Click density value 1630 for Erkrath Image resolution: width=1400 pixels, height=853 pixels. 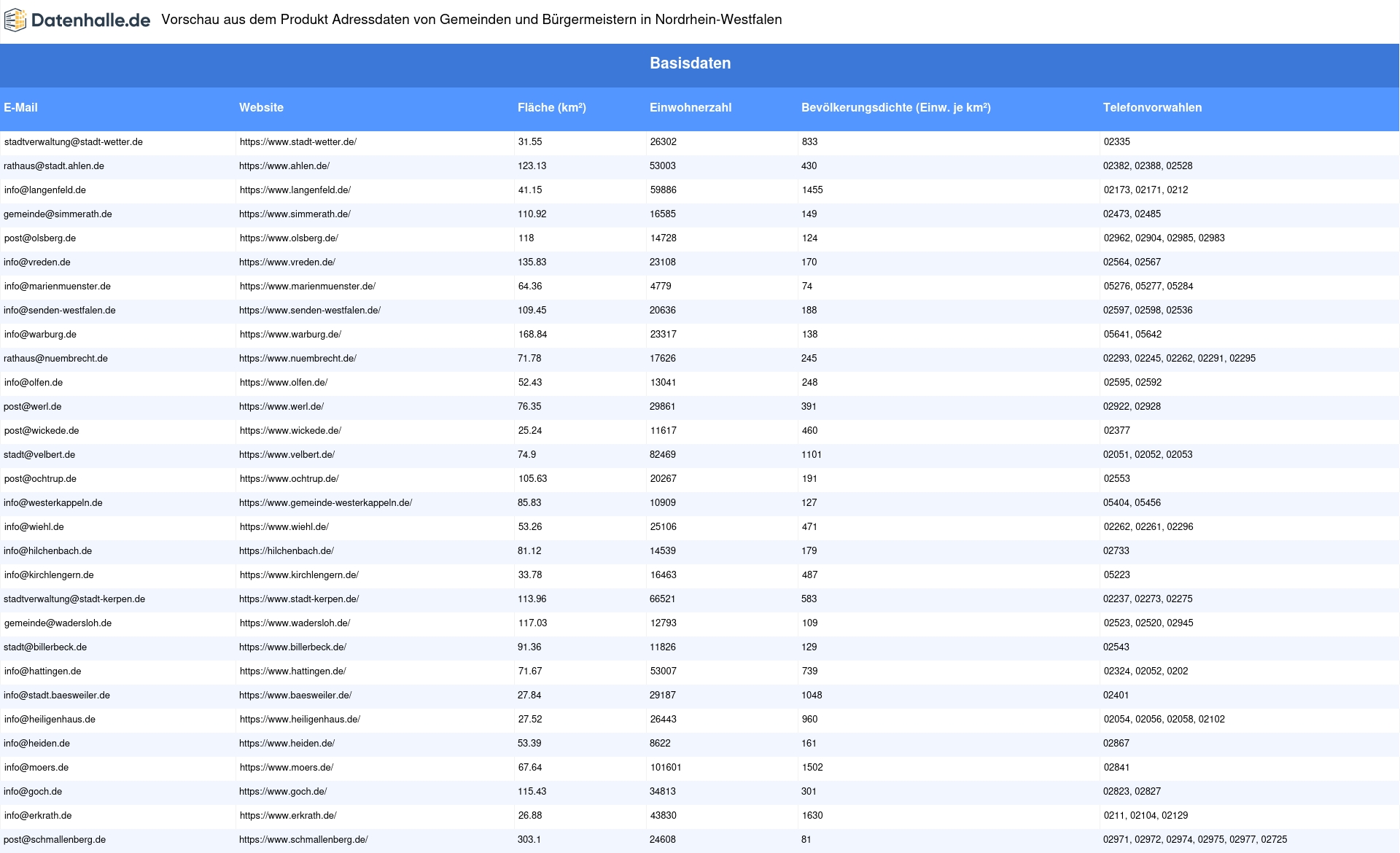(x=812, y=816)
